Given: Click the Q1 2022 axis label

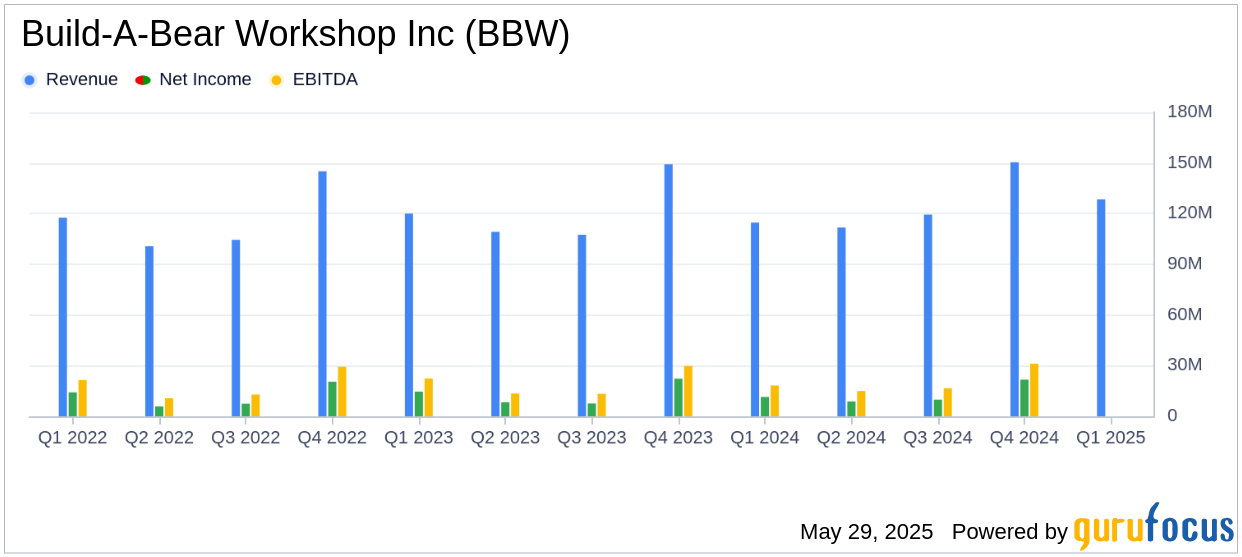Looking at the screenshot, I should 73,438.
